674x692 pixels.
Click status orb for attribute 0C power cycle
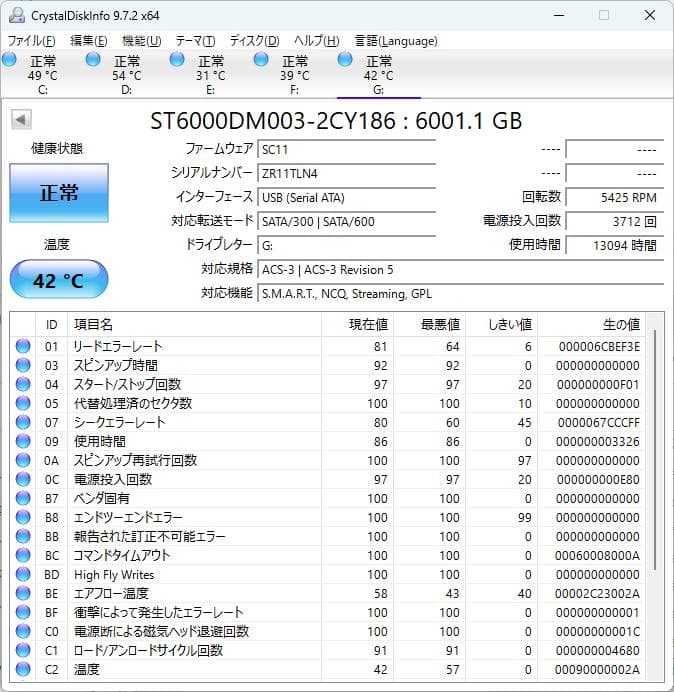coord(23,479)
